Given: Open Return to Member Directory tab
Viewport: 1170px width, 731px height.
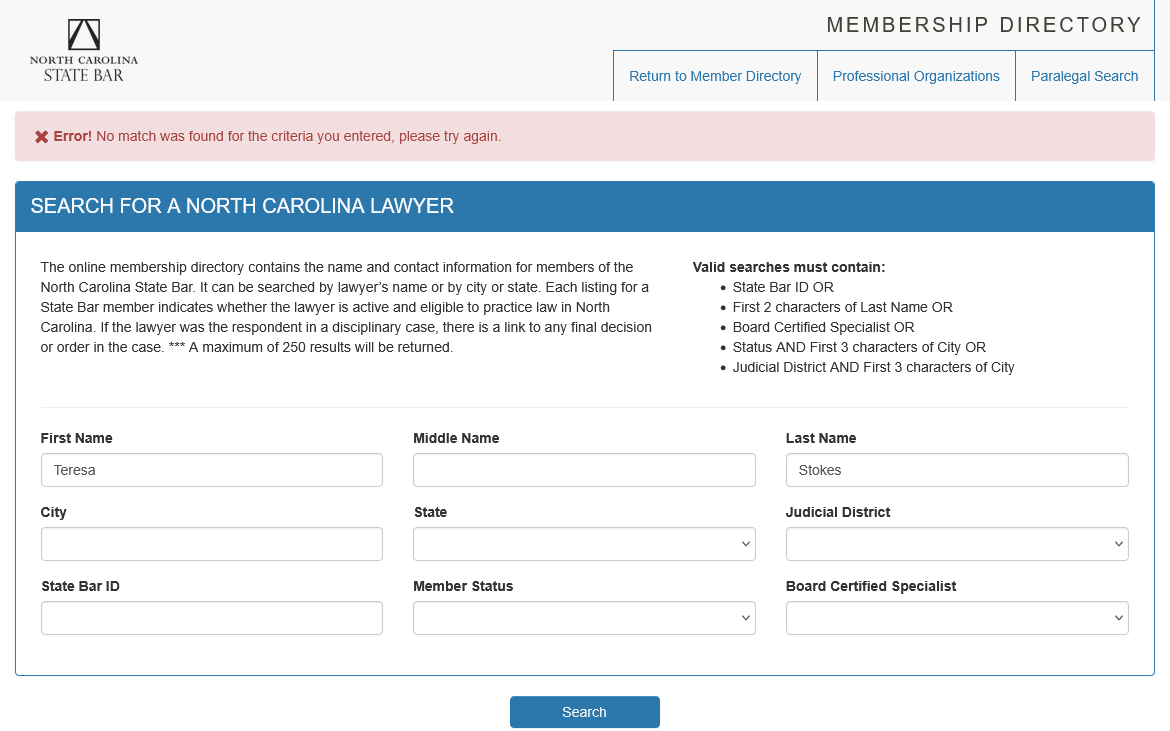Looking at the screenshot, I should click(715, 76).
